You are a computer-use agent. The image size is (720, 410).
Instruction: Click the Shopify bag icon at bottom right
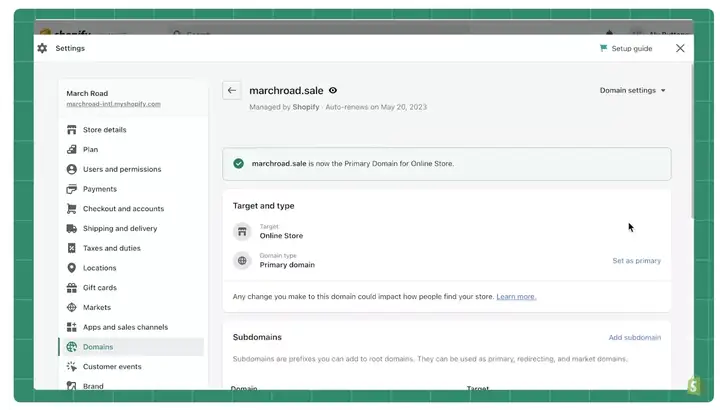point(694,386)
